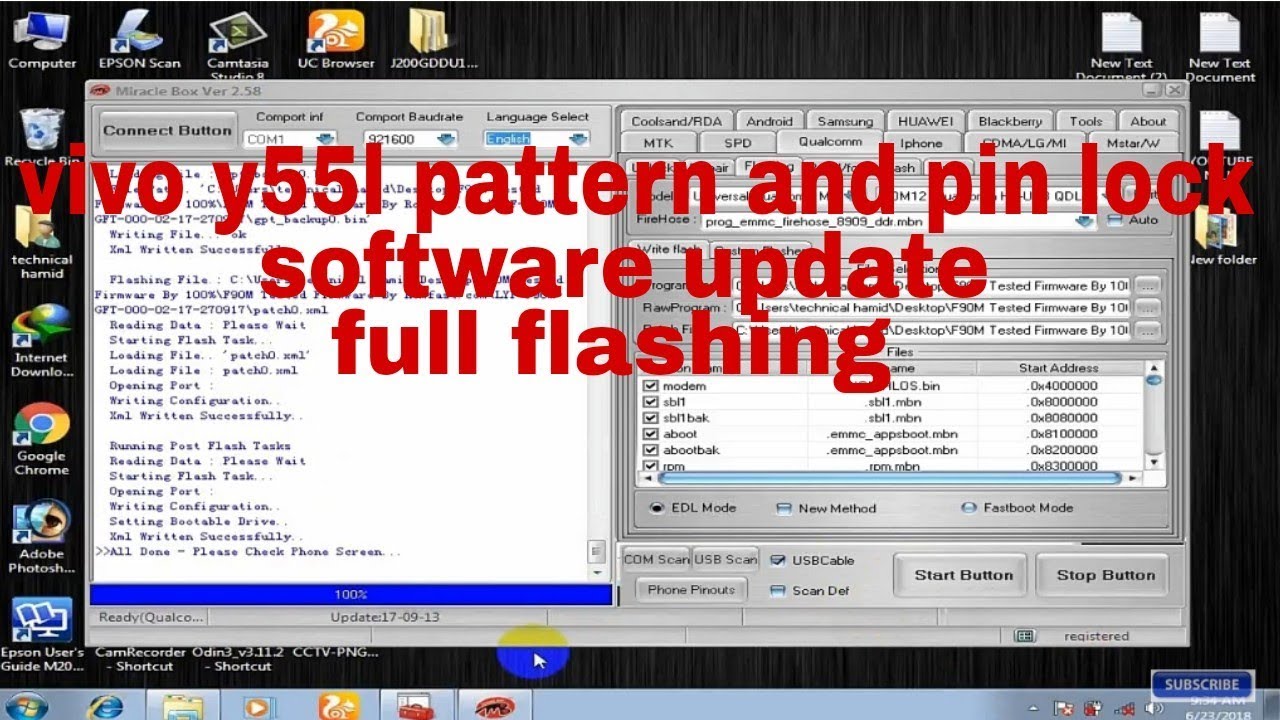The height and width of the screenshot is (720, 1280).
Task: Switch to the Coolsand/RDA tab
Action: [x=677, y=121]
